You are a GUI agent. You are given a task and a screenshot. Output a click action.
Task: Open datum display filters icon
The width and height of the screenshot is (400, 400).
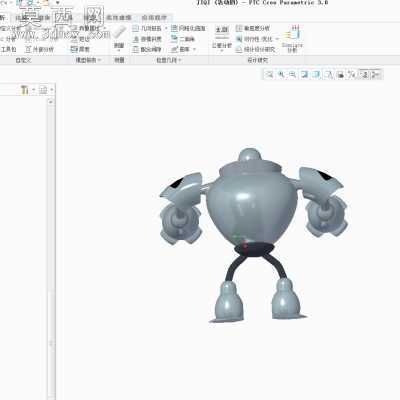pyautogui.click(x=352, y=75)
